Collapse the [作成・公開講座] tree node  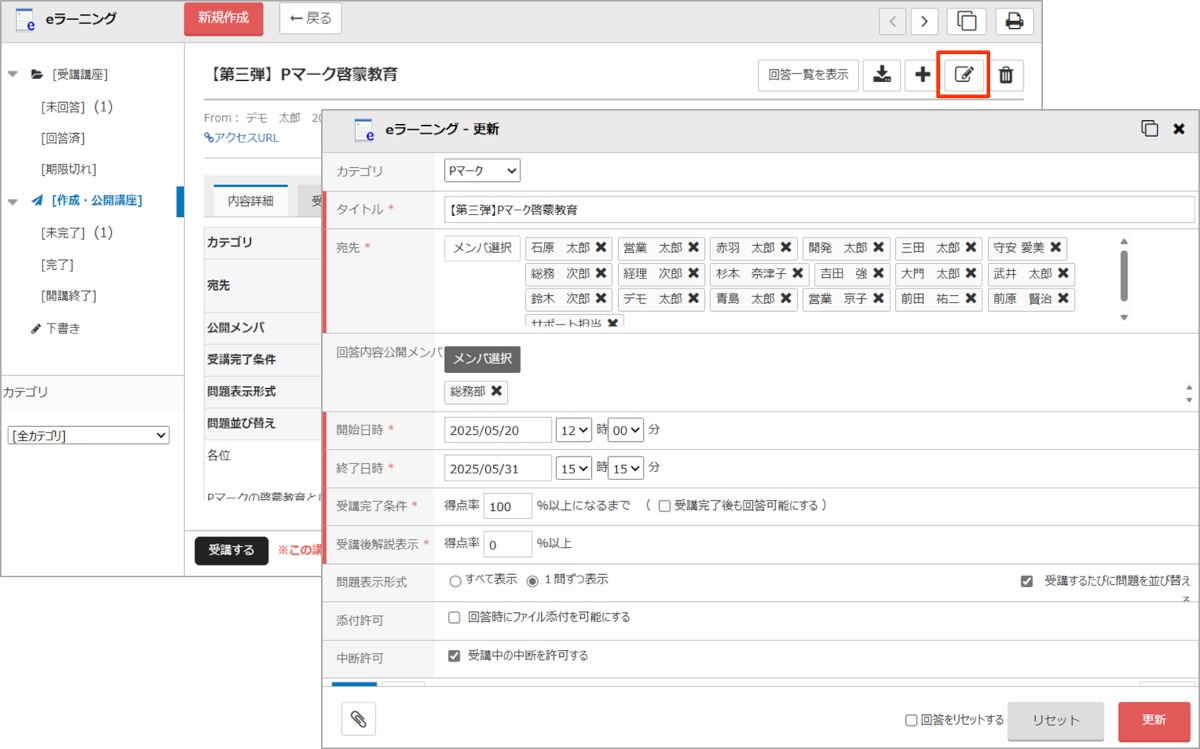[x=13, y=201]
